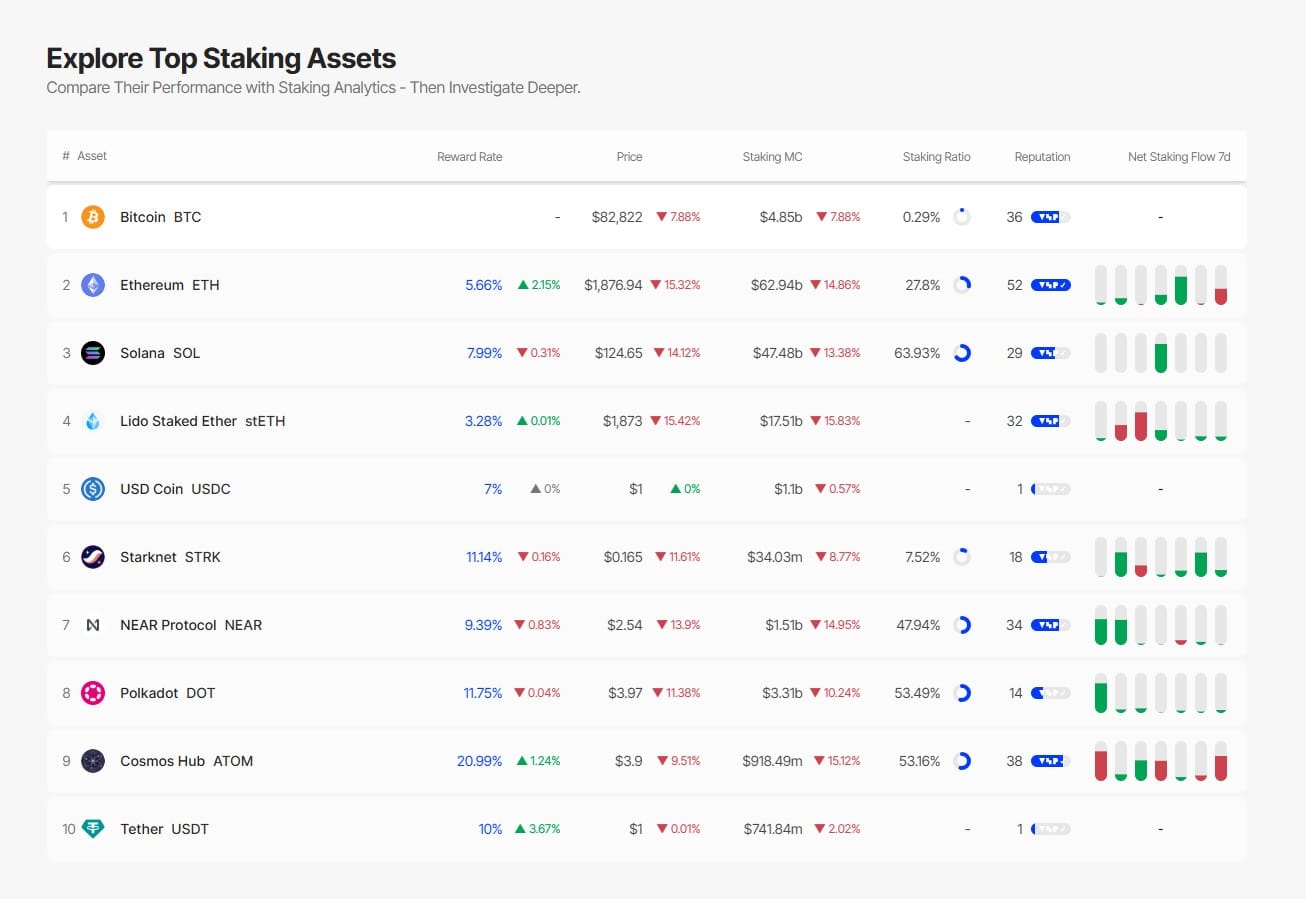Screen dimensions: 1306x899
Task: Click the Price column header
Action: [x=629, y=157]
